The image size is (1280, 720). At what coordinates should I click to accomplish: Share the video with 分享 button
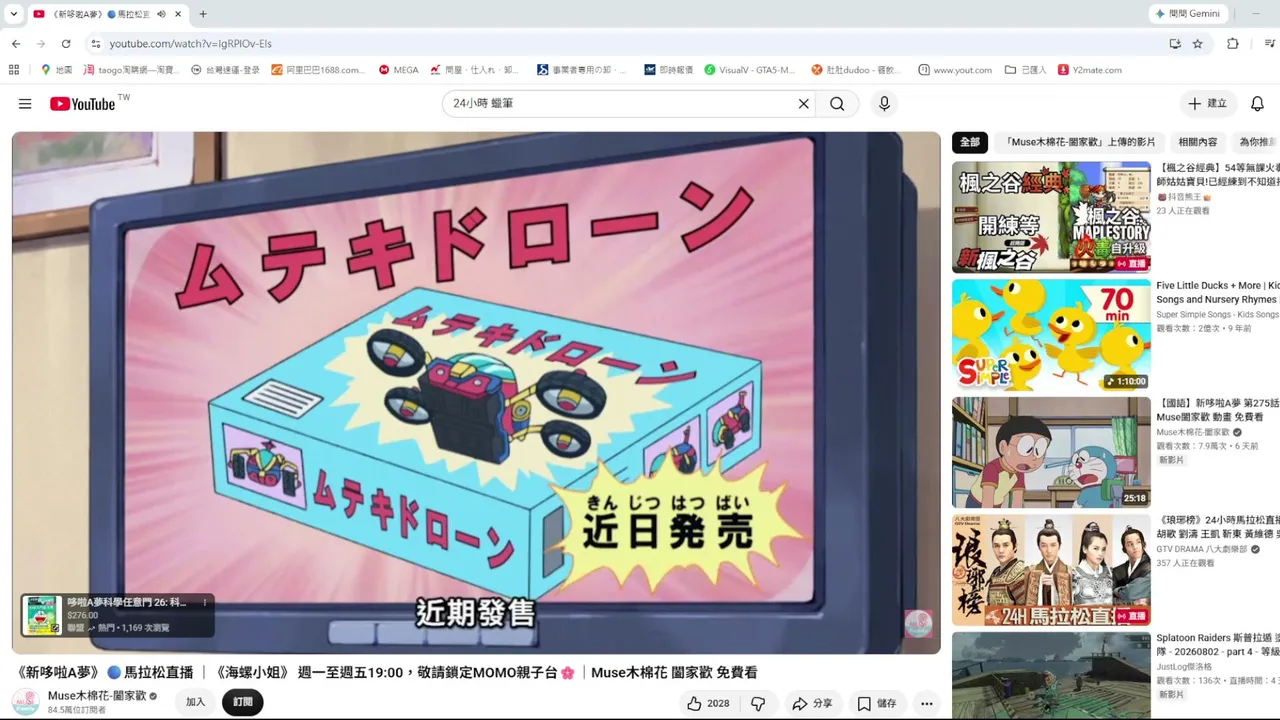812,703
